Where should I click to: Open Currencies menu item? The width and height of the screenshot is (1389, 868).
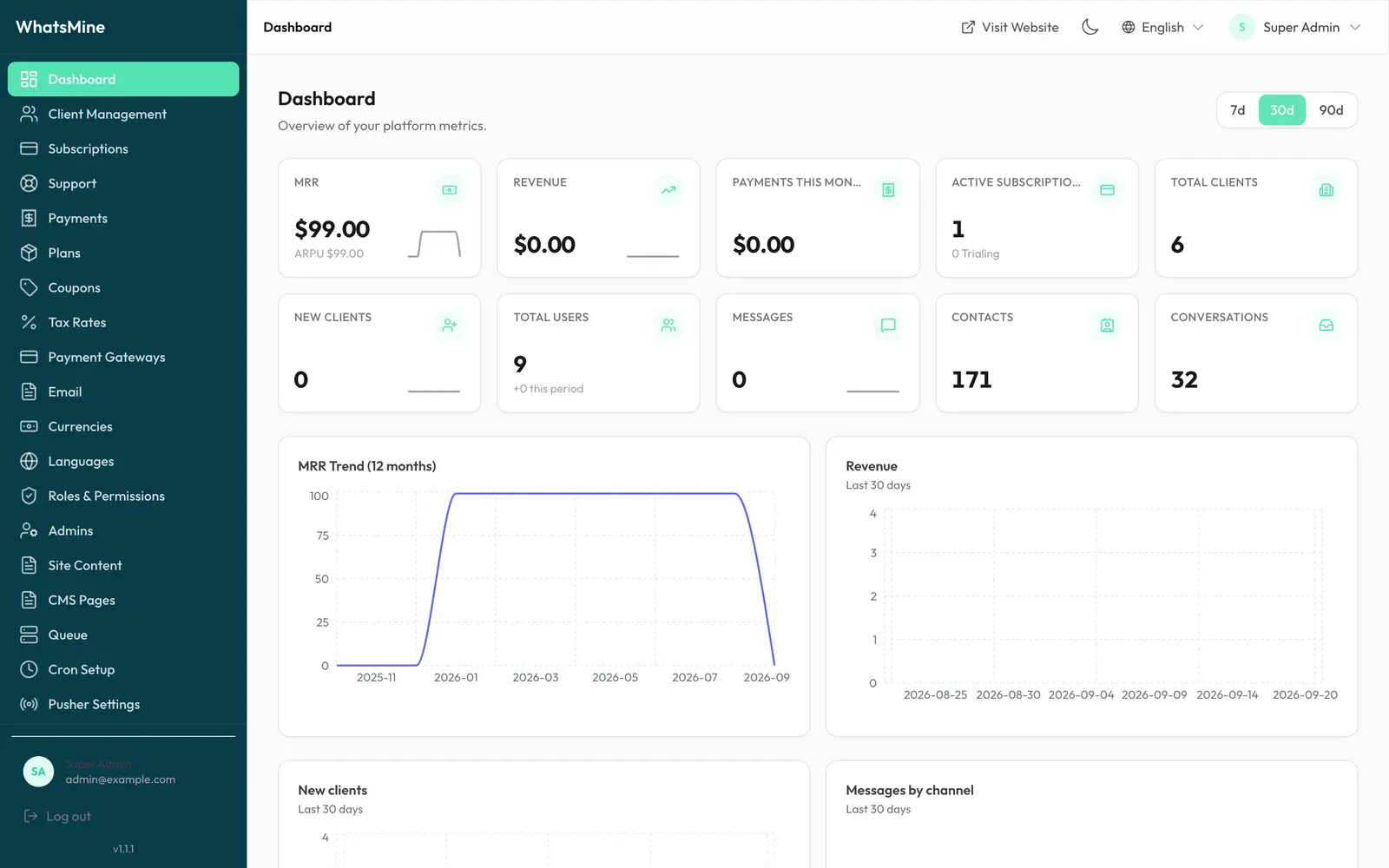point(123,426)
